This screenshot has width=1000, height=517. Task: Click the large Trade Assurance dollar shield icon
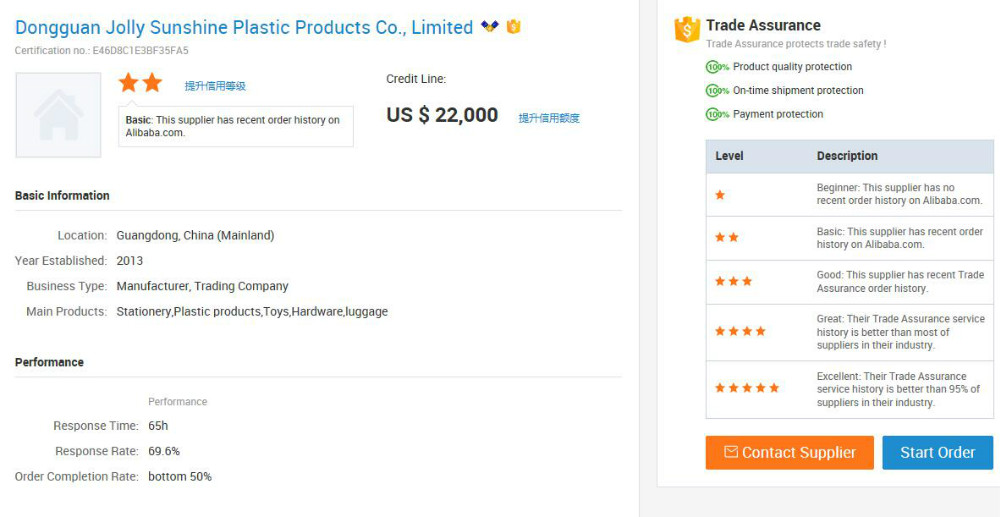[687, 30]
